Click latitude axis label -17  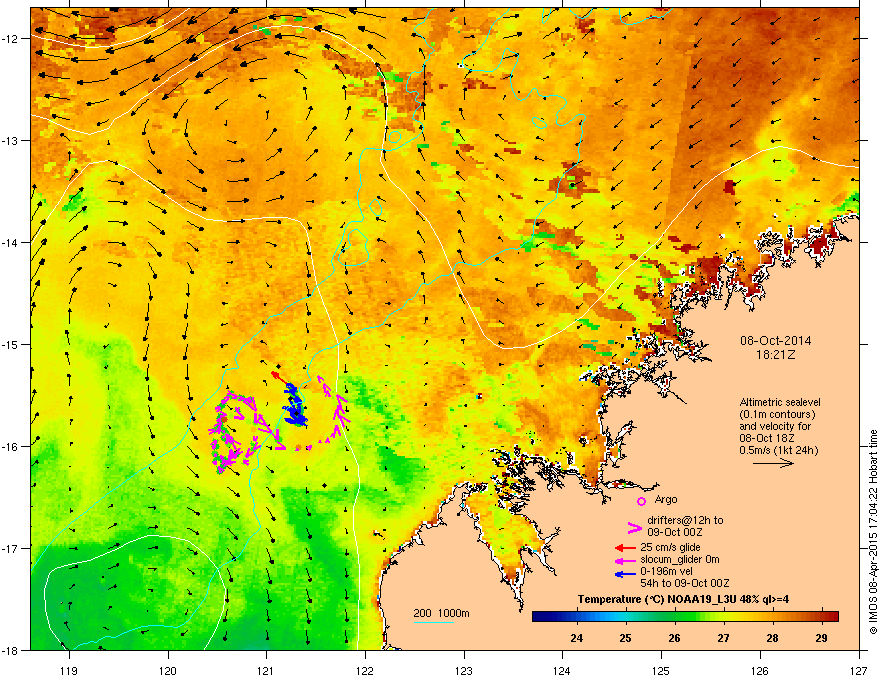pos(10,548)
